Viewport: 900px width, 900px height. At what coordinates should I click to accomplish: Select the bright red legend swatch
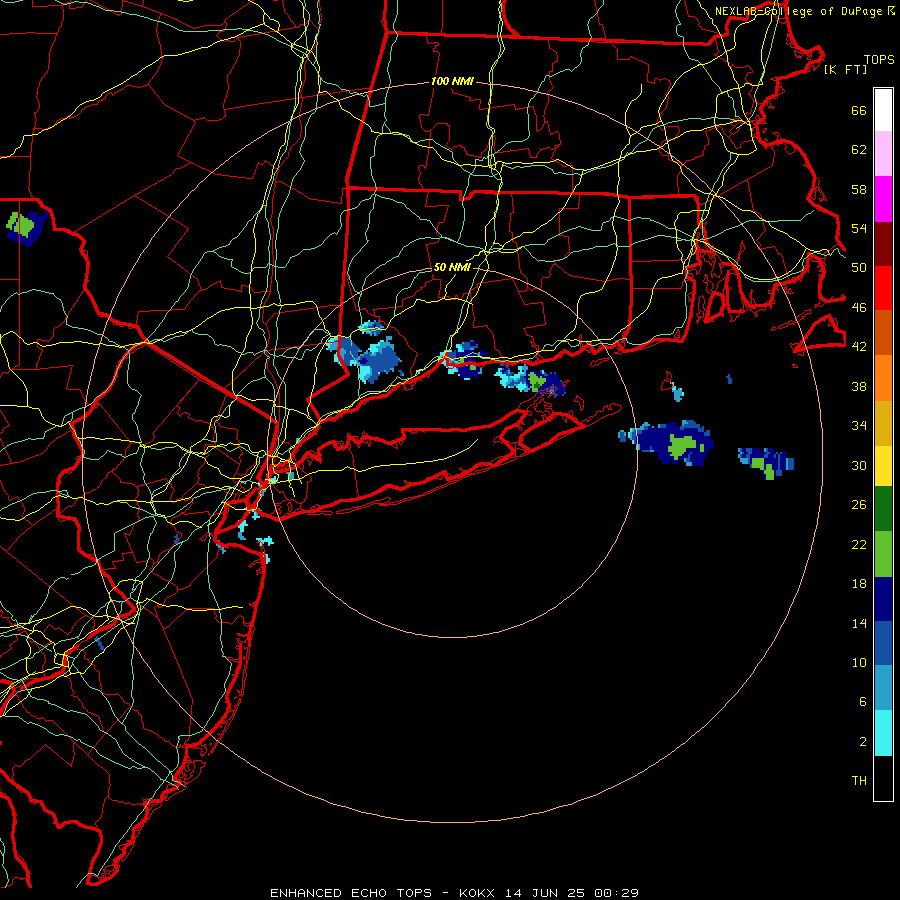(x=883, y=288)
